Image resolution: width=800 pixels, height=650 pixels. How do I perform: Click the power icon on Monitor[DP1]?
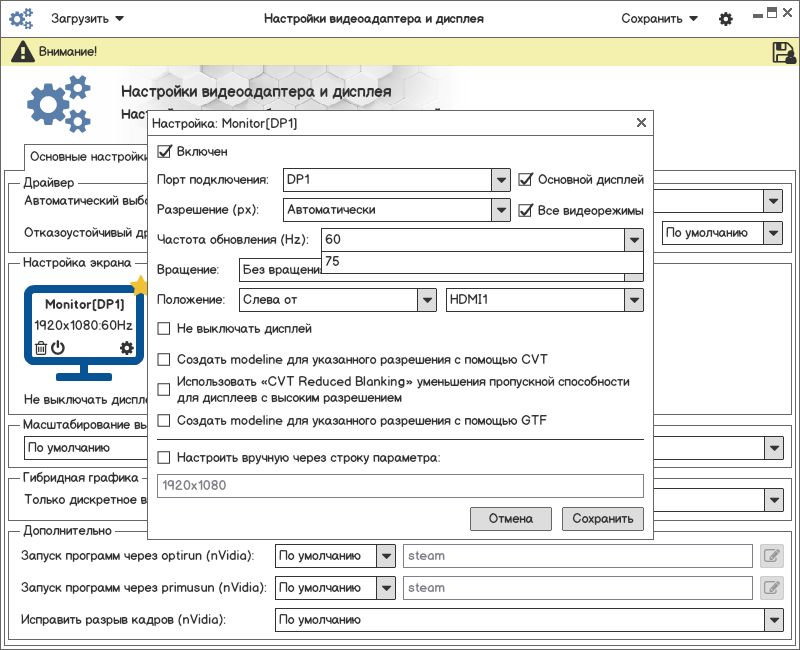pyautogui.click(x=58, y=348)
